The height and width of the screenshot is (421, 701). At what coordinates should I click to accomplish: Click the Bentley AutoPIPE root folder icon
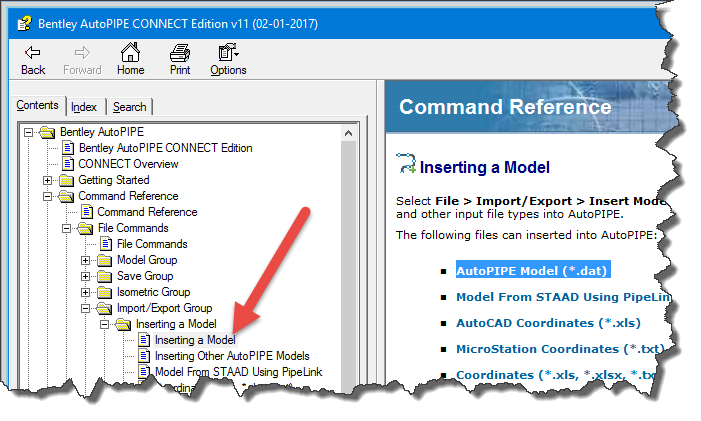coord(47,132)
